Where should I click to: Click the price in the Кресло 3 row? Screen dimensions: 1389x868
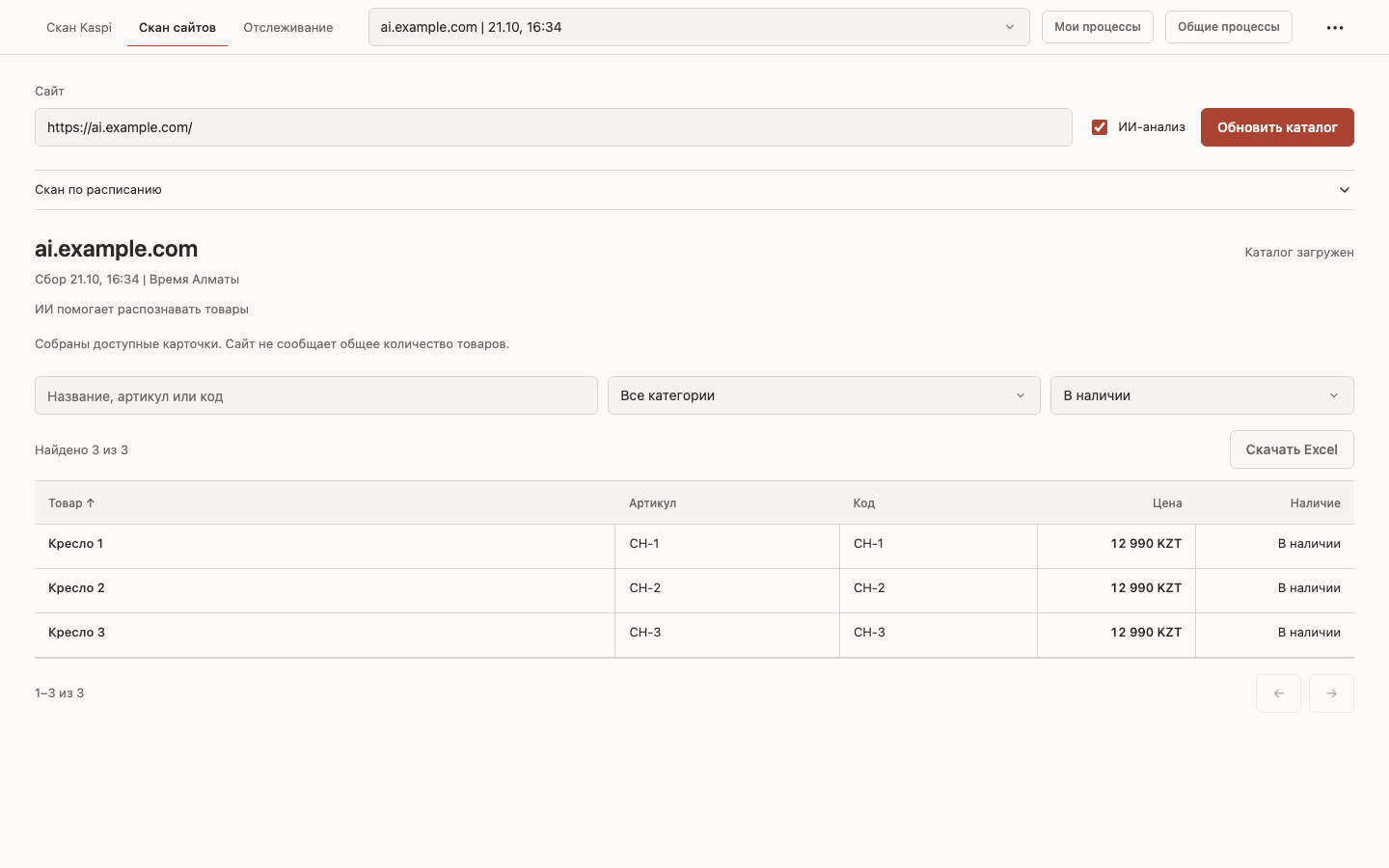point(1146,633)
